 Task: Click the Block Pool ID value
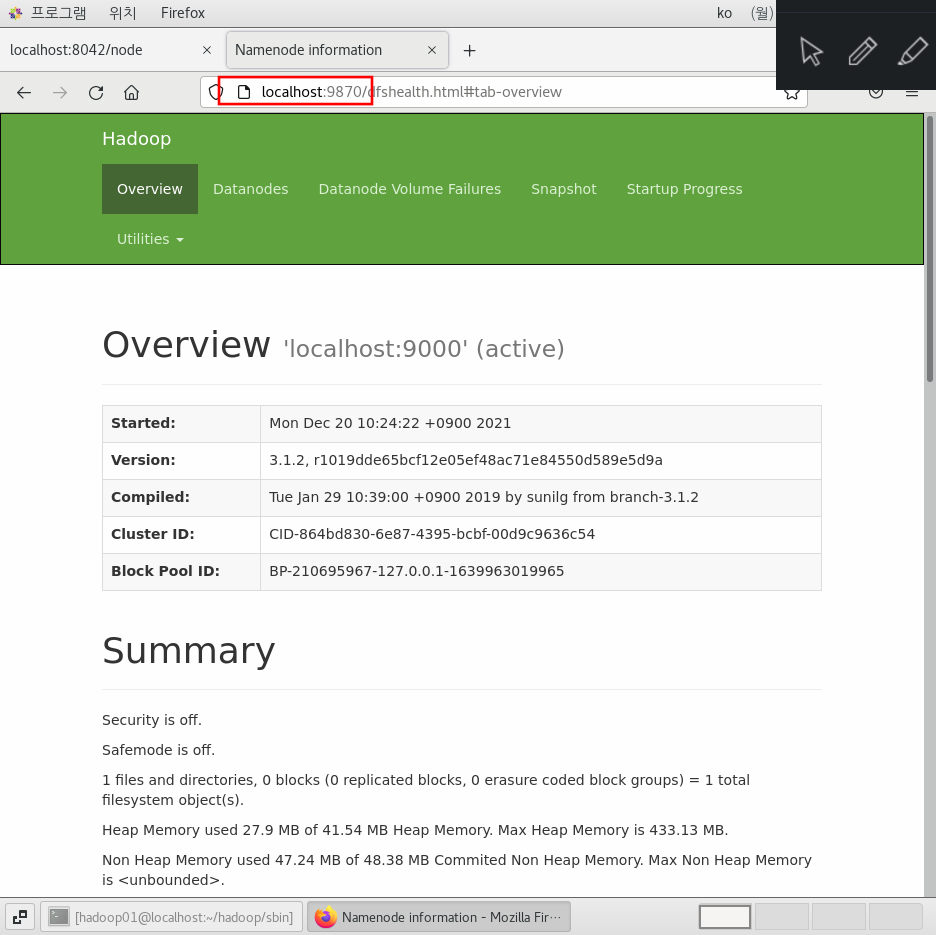417,571
